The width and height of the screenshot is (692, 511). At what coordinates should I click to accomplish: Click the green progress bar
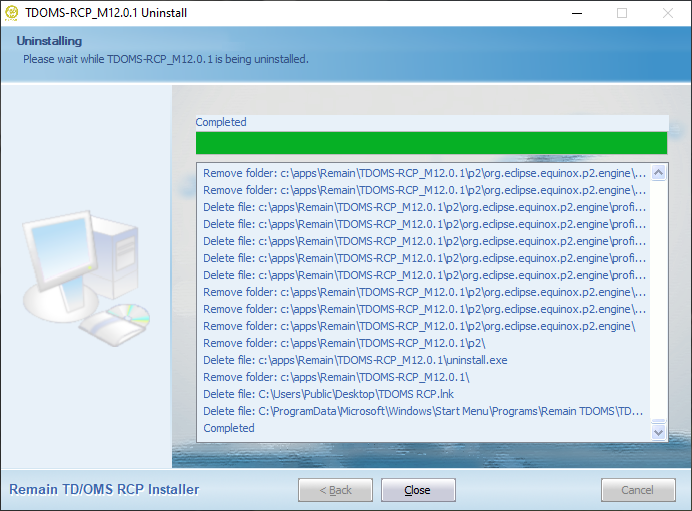pos(431,143)
